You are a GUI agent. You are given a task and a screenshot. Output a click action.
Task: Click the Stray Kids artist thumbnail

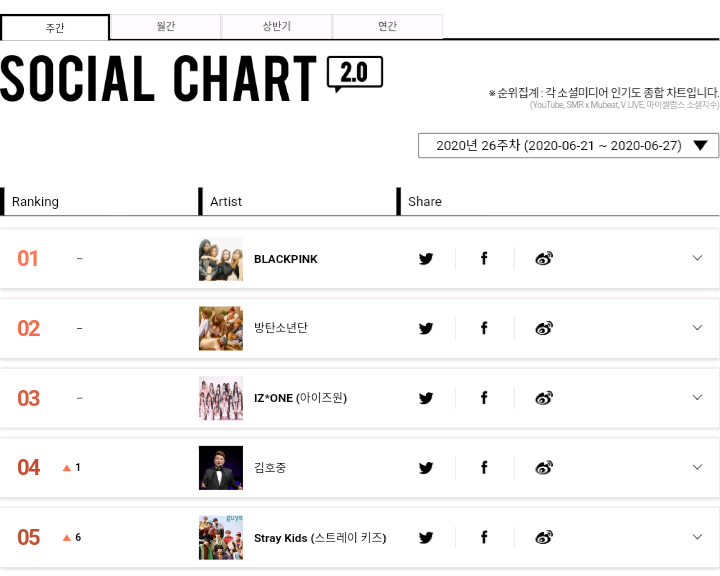point(221,537)
